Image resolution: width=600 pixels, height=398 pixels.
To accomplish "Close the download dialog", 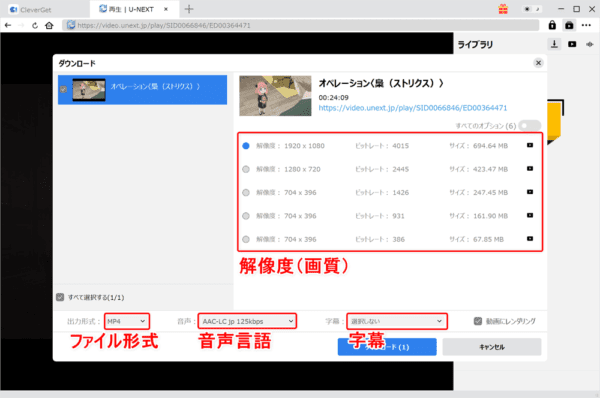I will pos(538,63).
